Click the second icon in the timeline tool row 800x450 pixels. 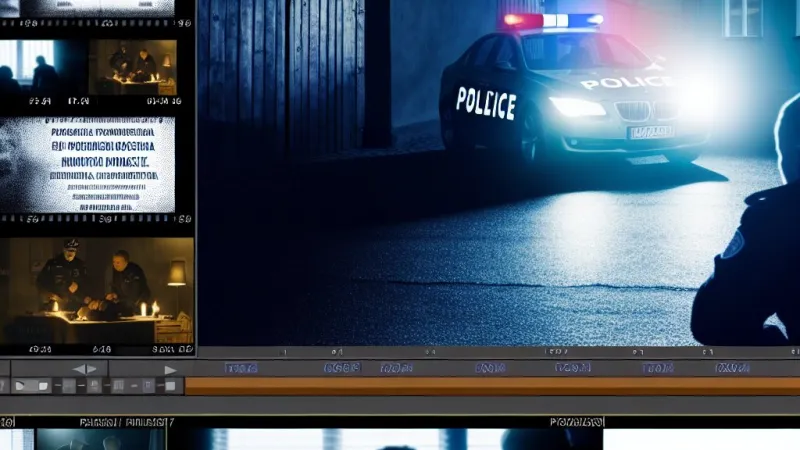point(40,386)
